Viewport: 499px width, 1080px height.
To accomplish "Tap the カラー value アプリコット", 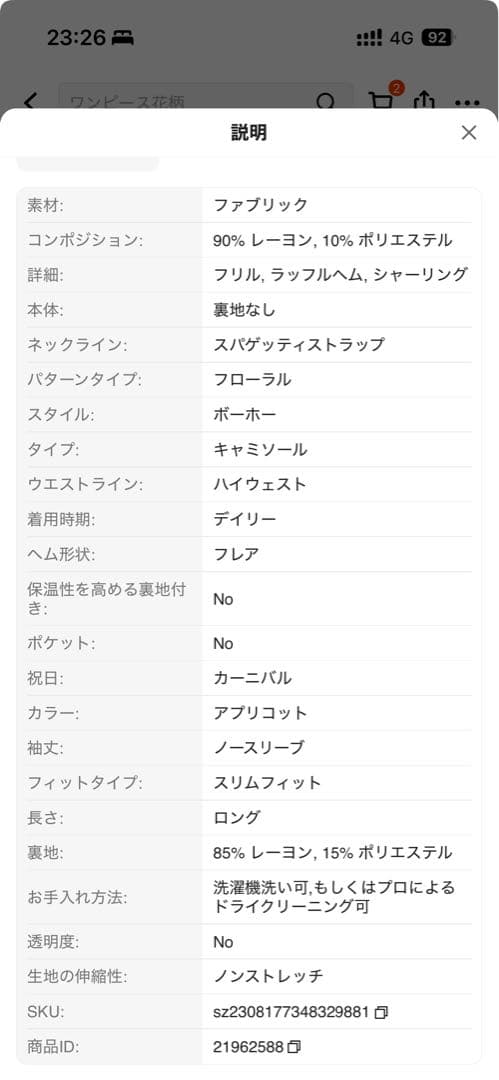I will (260, 713).
